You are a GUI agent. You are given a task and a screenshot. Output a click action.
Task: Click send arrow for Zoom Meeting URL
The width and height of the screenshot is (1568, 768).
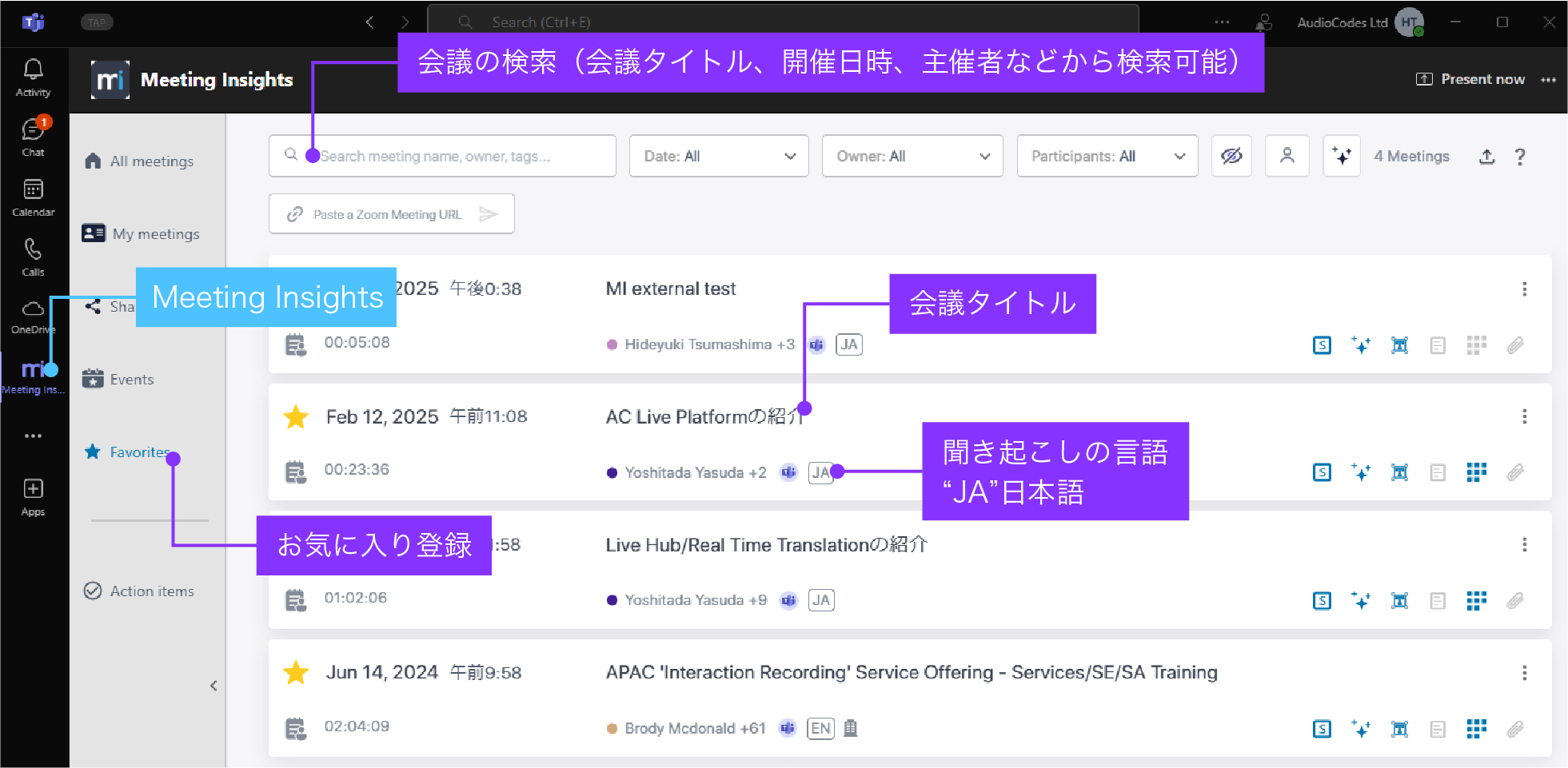(489, 214)
